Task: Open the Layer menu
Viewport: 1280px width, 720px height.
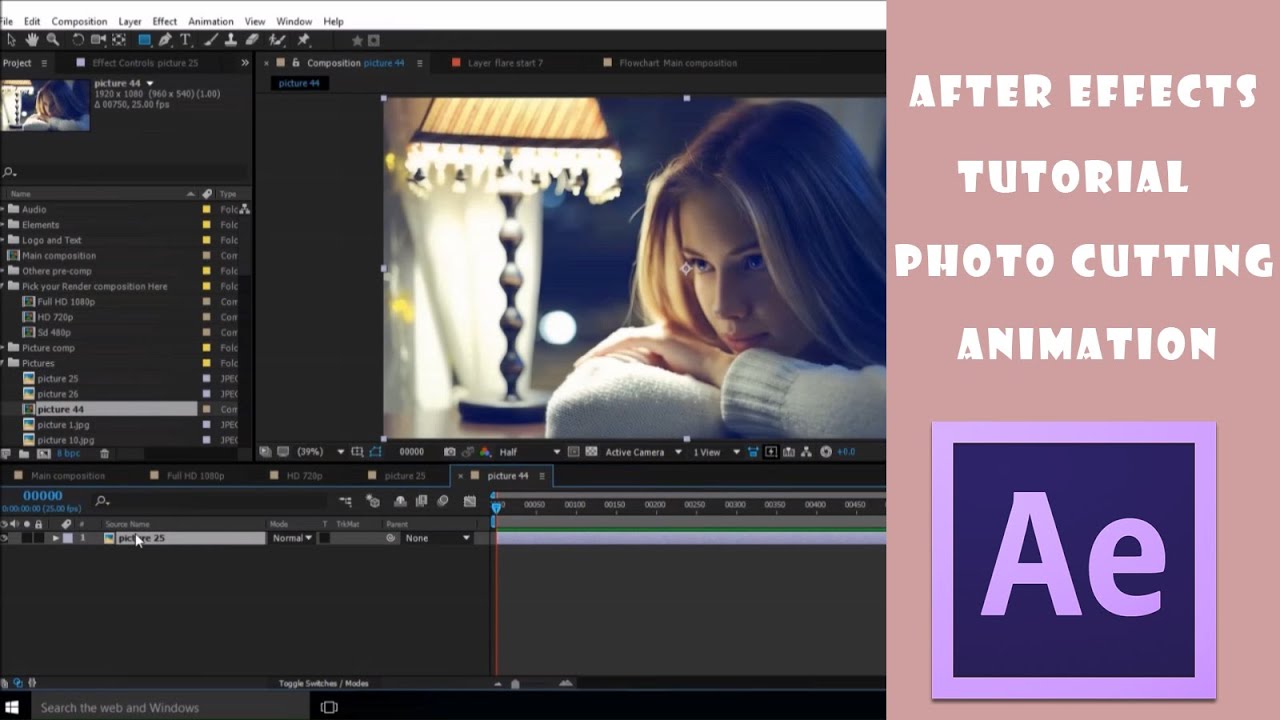Action: [x=130, y=21]
